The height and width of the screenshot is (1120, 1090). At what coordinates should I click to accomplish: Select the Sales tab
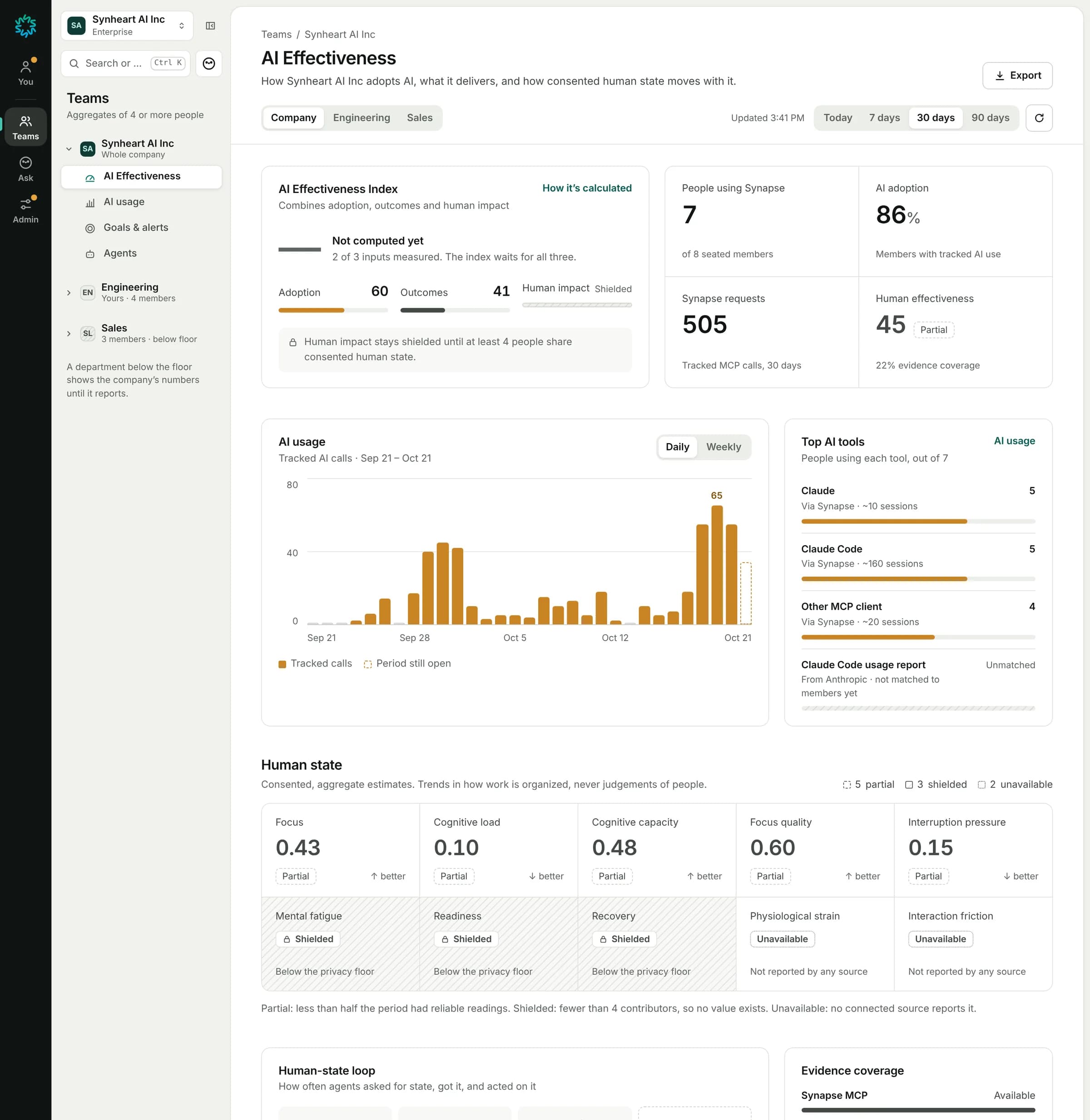(419, 118)
